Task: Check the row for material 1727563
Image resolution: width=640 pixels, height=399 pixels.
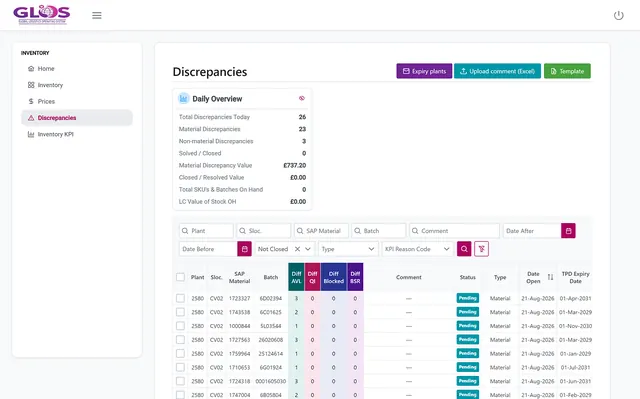Action: [180, 339]
